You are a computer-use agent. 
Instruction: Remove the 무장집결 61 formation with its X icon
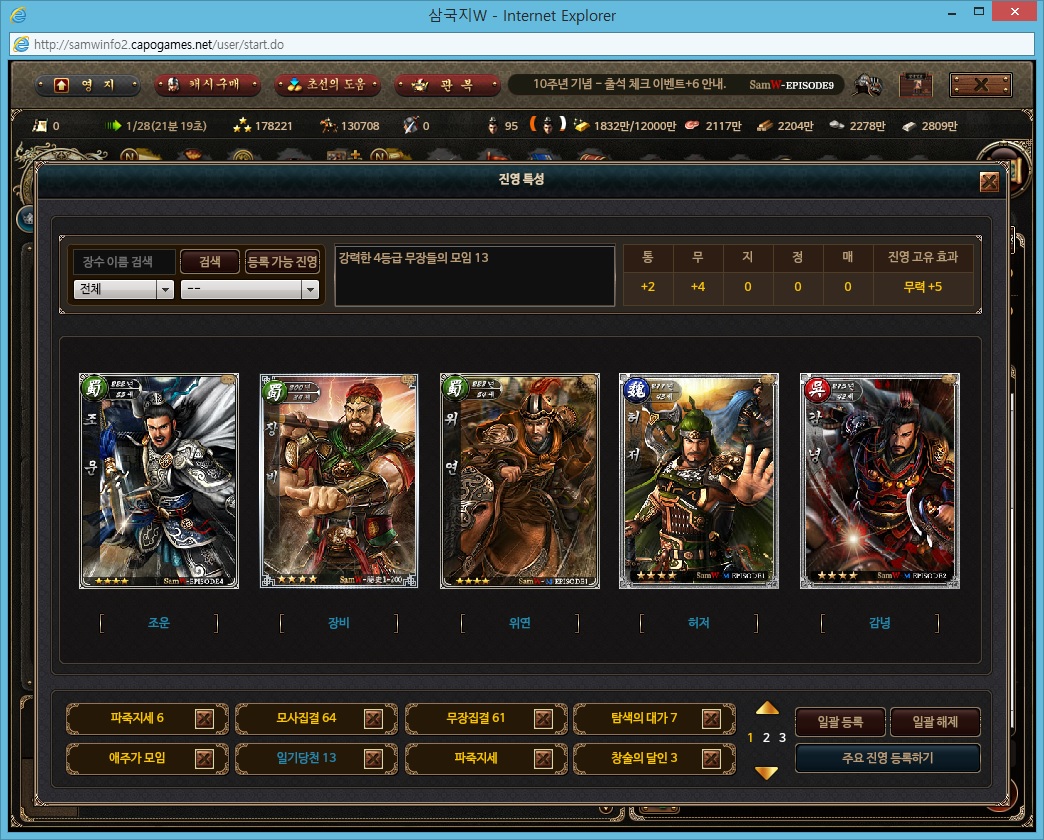(543, 719)
